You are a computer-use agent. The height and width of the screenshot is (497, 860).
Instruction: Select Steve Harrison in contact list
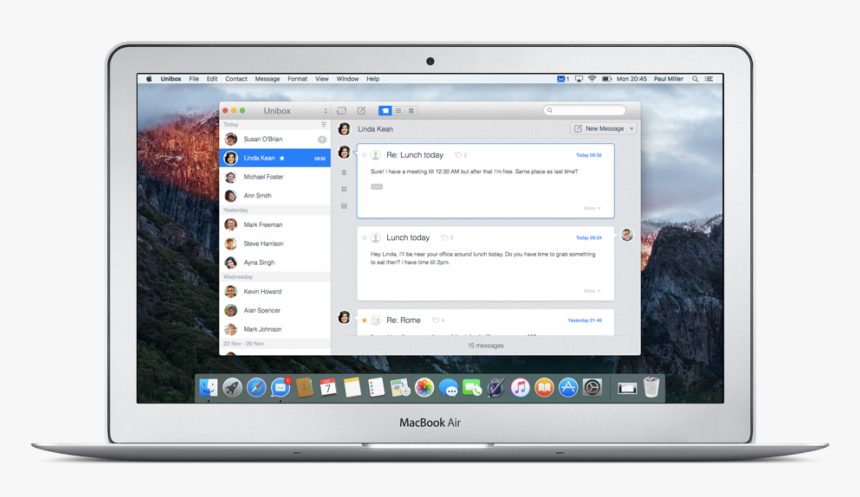(x=275, y=243)
